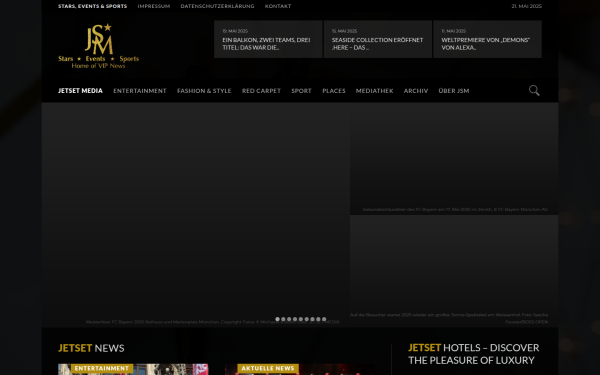
Task: Open the search magnifier icon
Action: pos(534,90)
